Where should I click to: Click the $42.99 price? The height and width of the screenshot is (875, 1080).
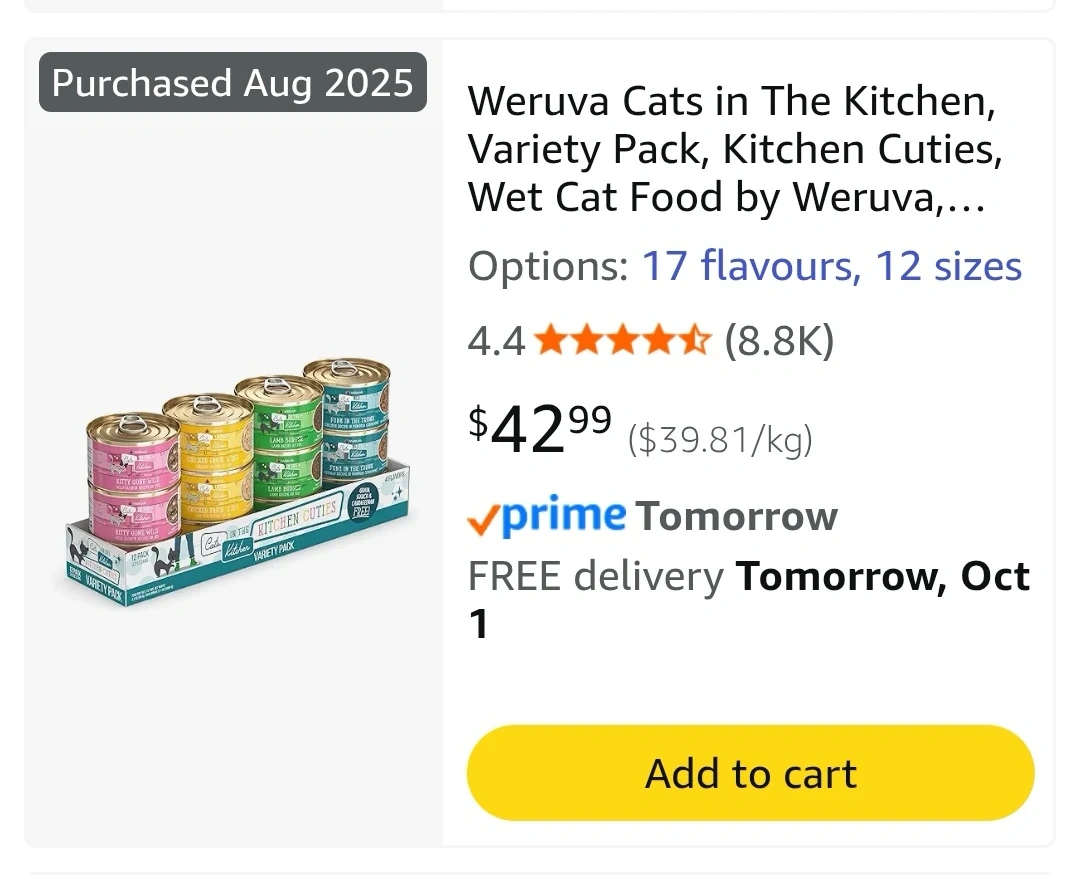pyautogui.click(x=540, y=430)
